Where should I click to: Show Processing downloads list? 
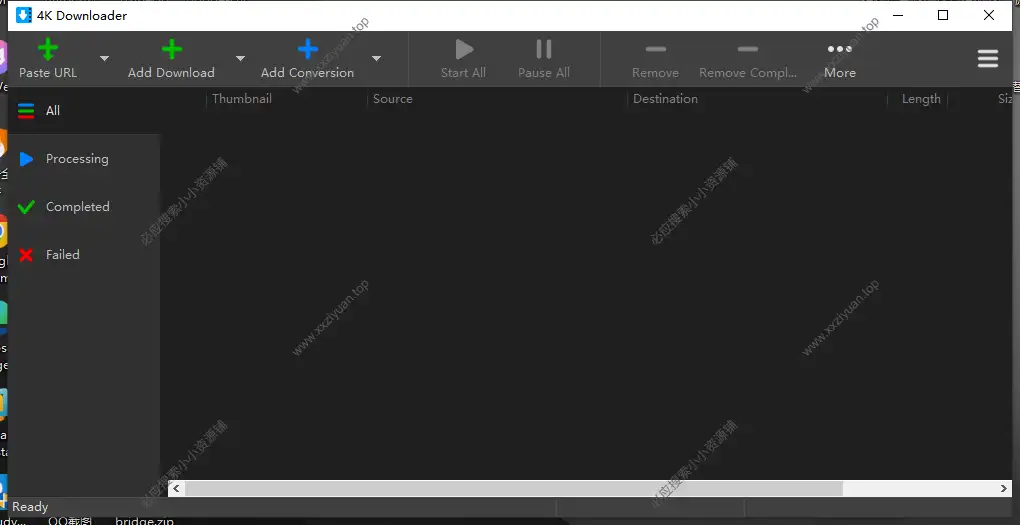click(x=84, y=159)
